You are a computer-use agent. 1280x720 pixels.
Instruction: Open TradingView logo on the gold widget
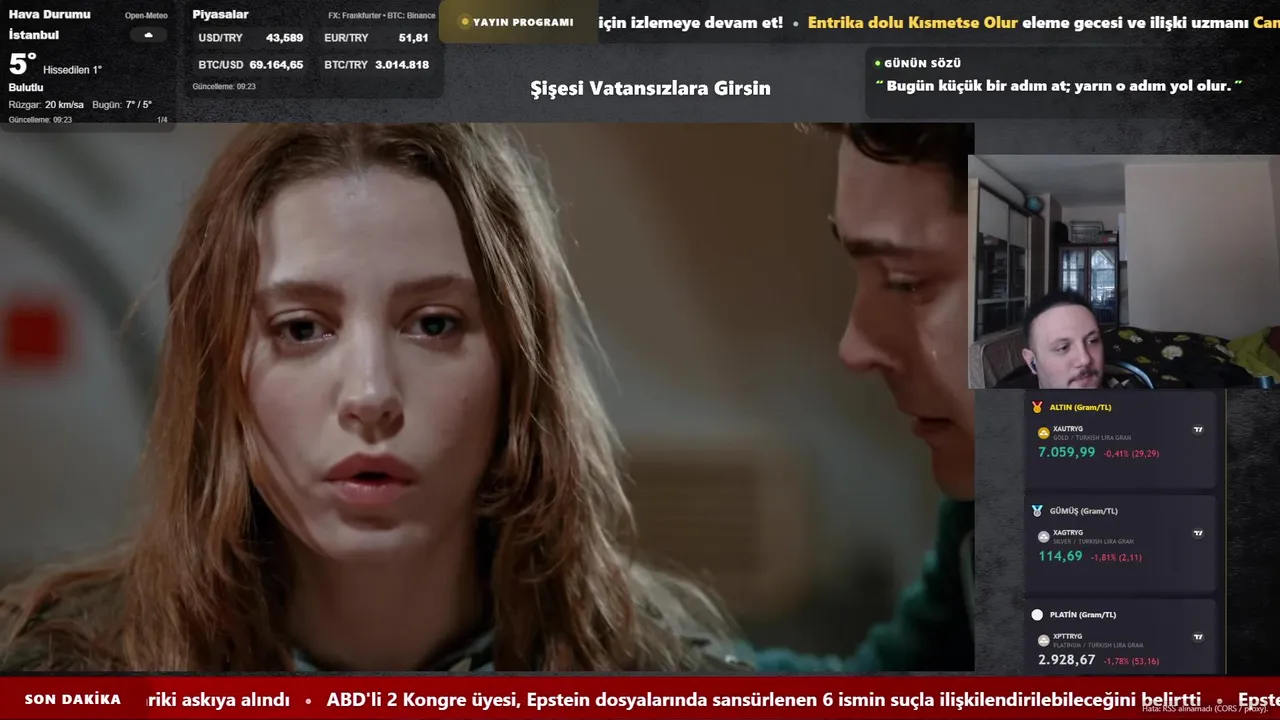click(1198, 429)
